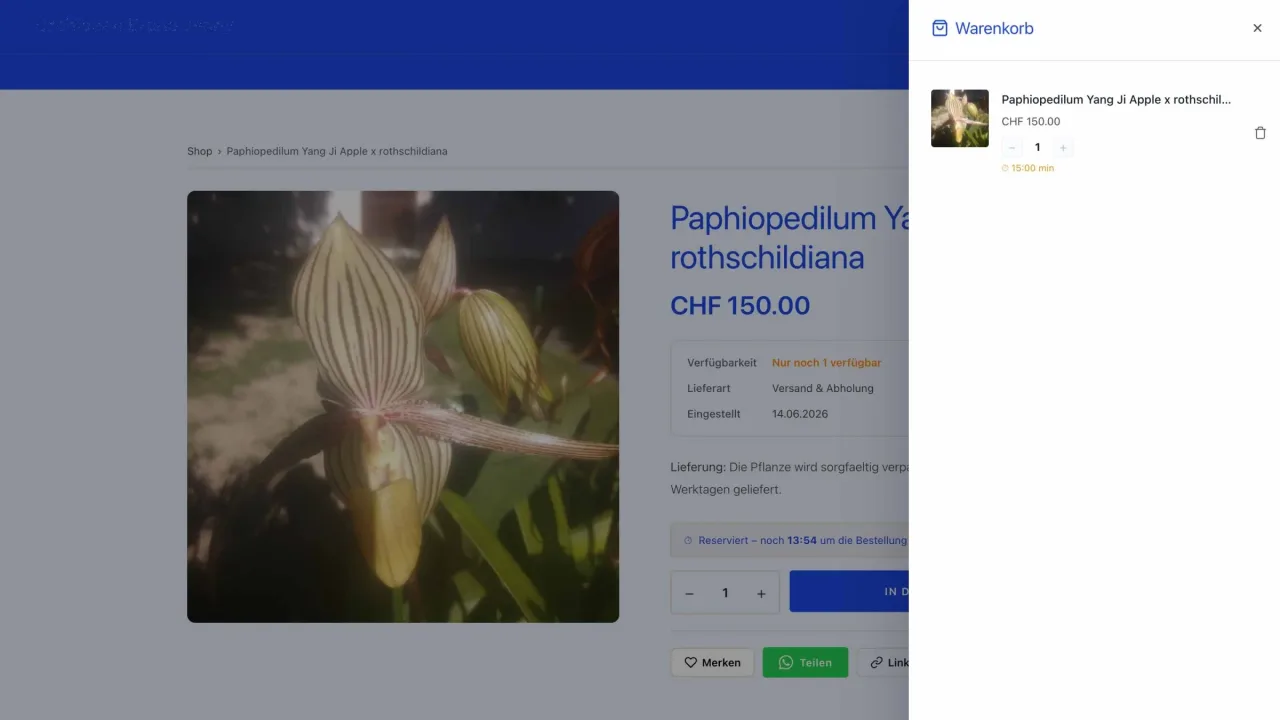Click the listing date 14.06.2026

[800, 414]
